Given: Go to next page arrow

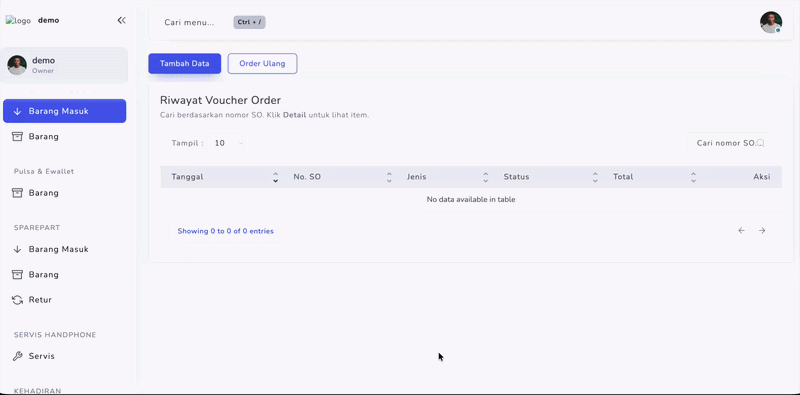Looking at the screenshot, I should pyautogui.click(x=762, y=231).
